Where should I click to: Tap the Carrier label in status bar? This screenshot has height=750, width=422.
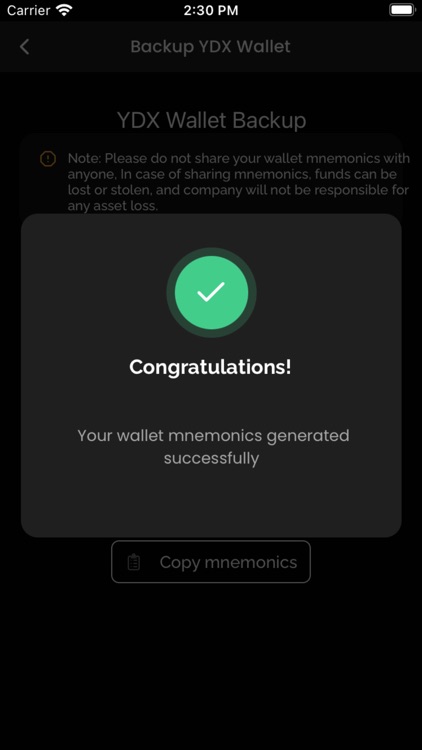[x=28, y=10]
